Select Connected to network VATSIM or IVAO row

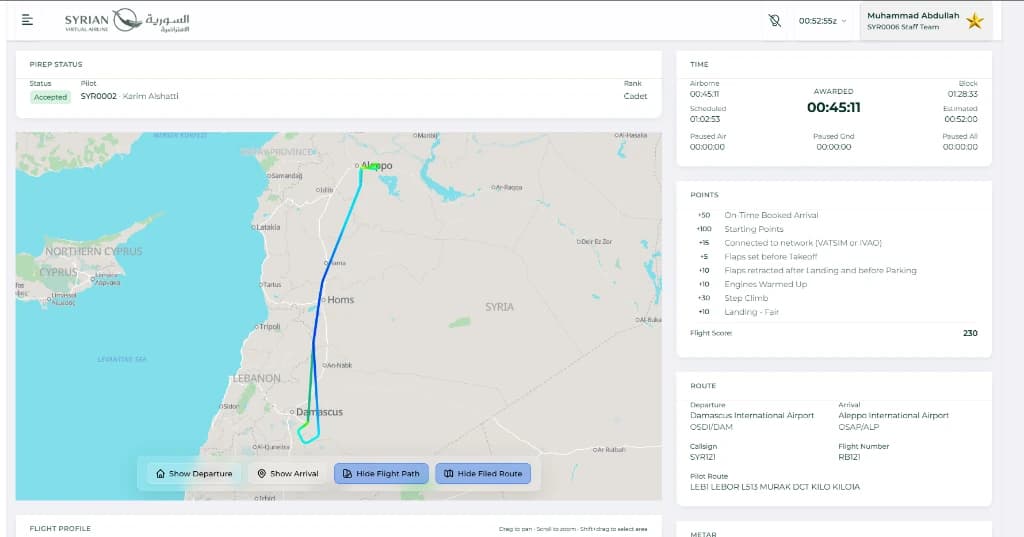833,243
